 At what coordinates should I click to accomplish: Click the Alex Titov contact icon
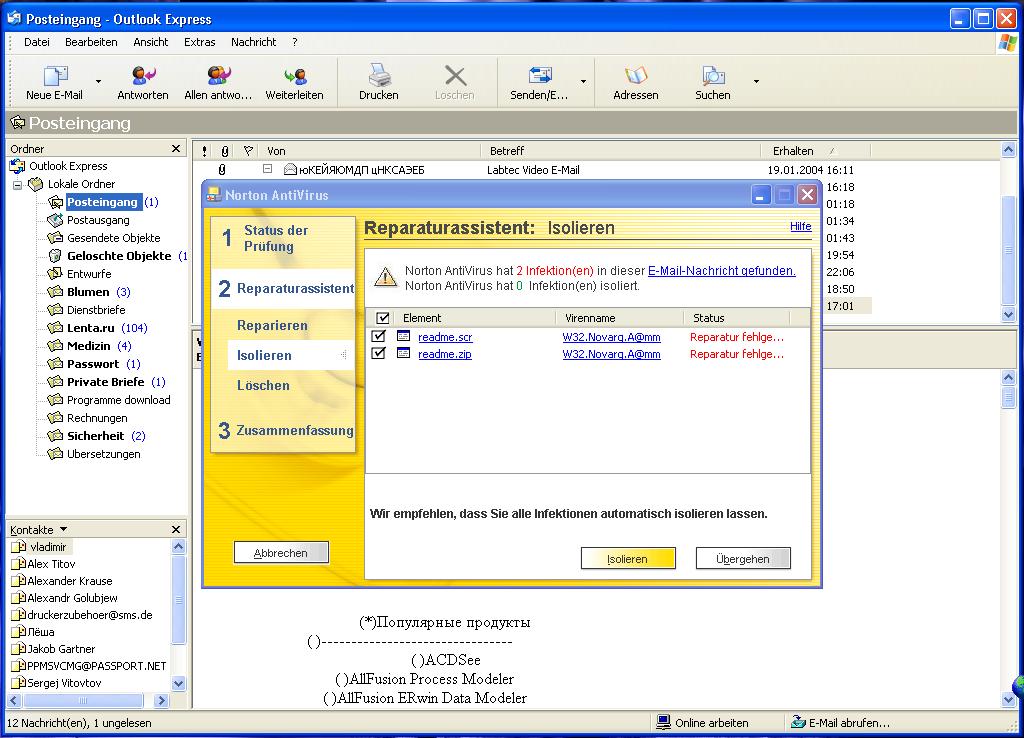point(20,564)
